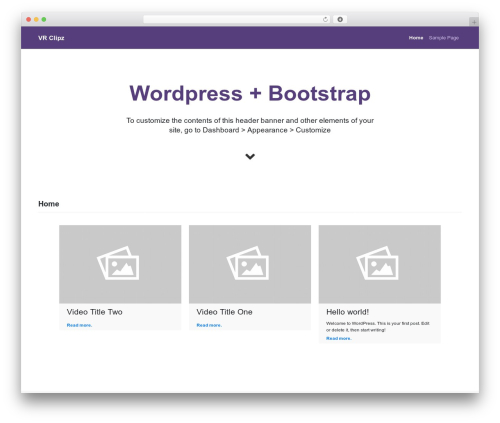Screen dimensions: 500x423
Task: Click the browser address bar
Action: point(237,19)
